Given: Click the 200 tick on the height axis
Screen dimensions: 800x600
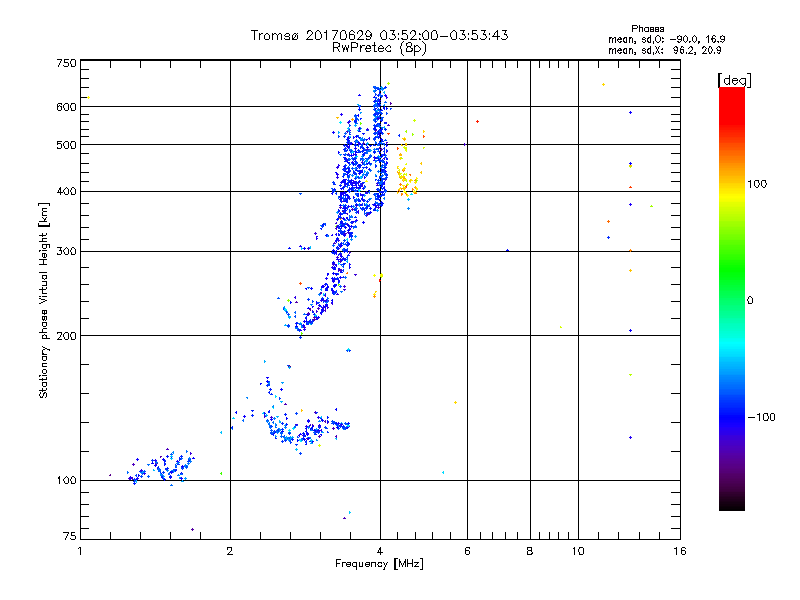Looking at the screenshot, I should pos(66,335).
